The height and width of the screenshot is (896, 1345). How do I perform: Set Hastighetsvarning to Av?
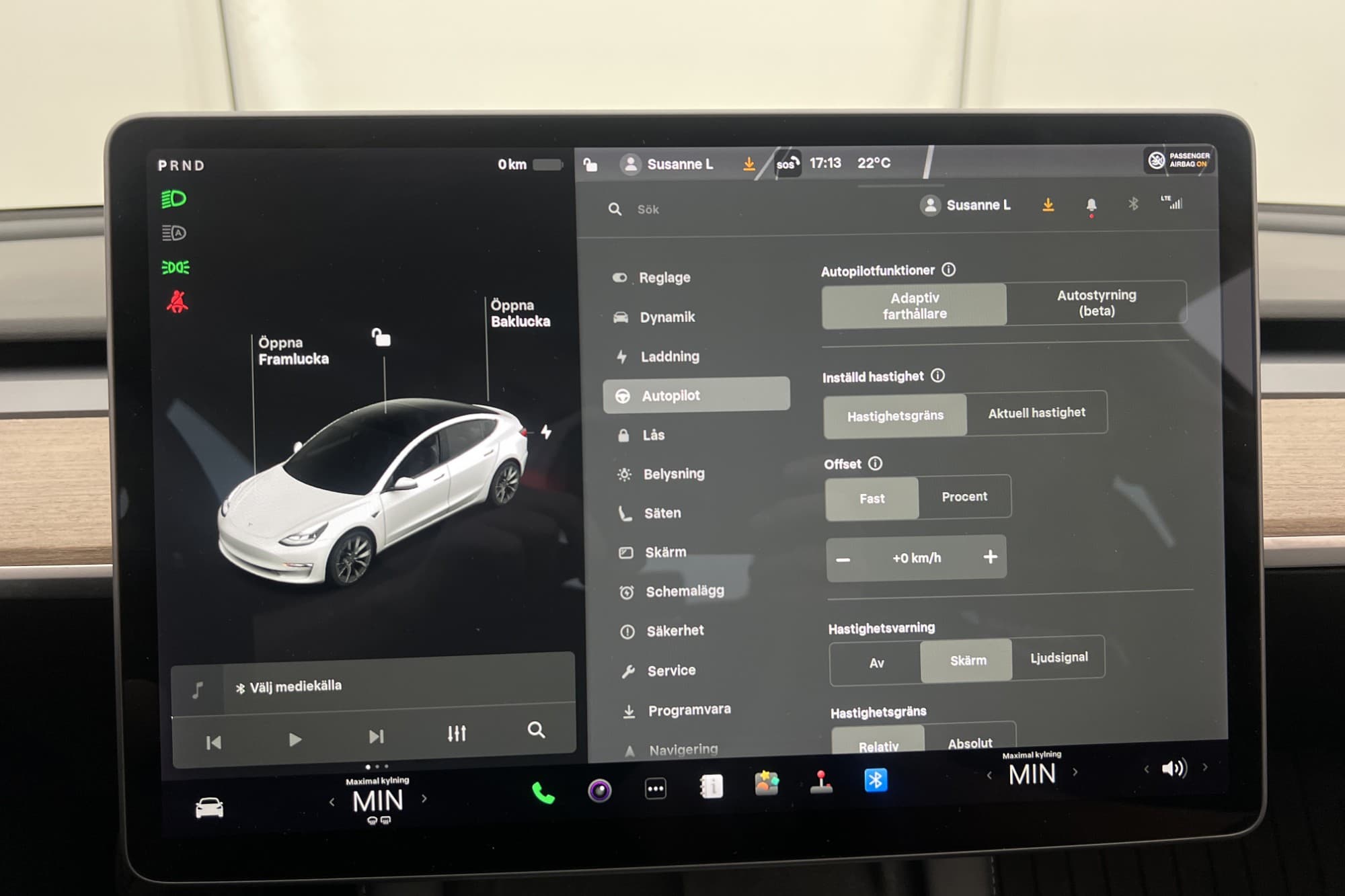pyautogui.click(x=876, y=663)
